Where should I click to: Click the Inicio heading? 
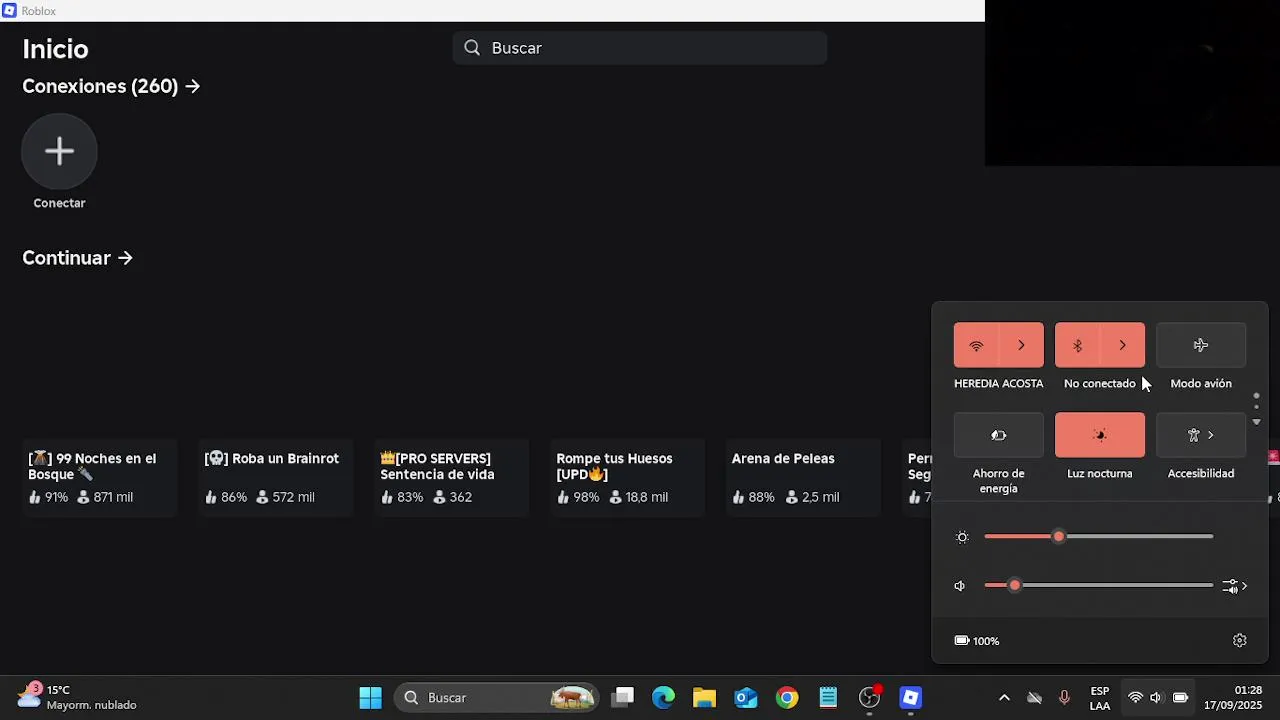click(55, 49)
